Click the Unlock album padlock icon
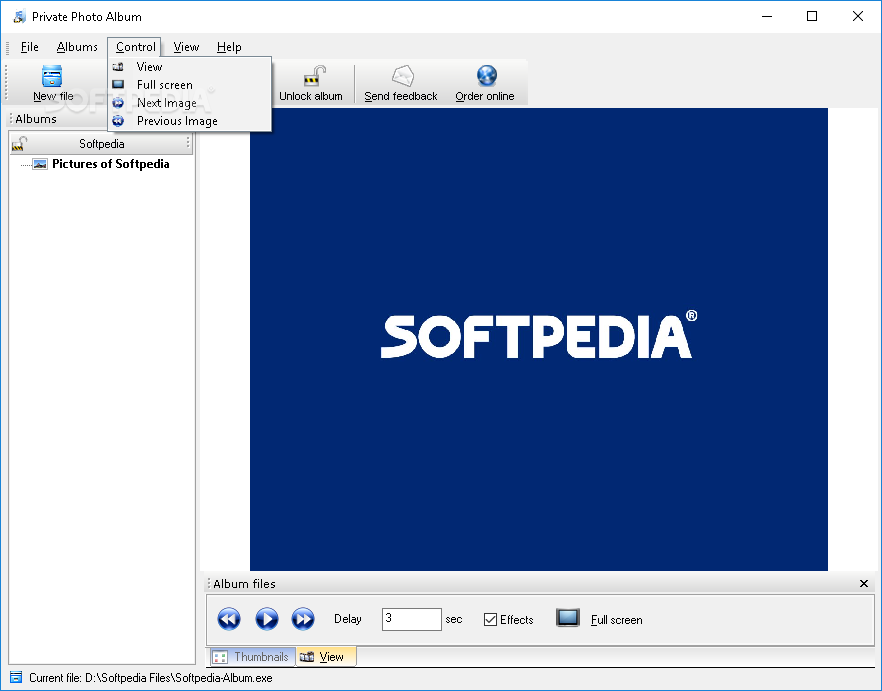Screen dimensions: 882x691 [x=314, y=76]
